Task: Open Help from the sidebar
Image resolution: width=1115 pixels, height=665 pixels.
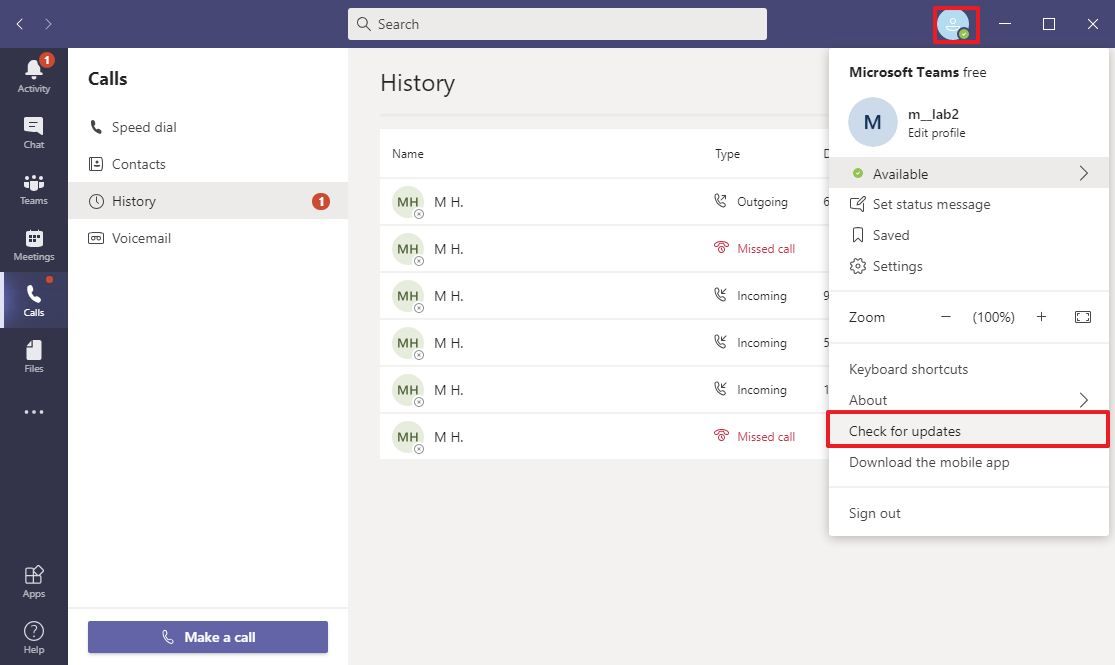Action: click(33, 634)
